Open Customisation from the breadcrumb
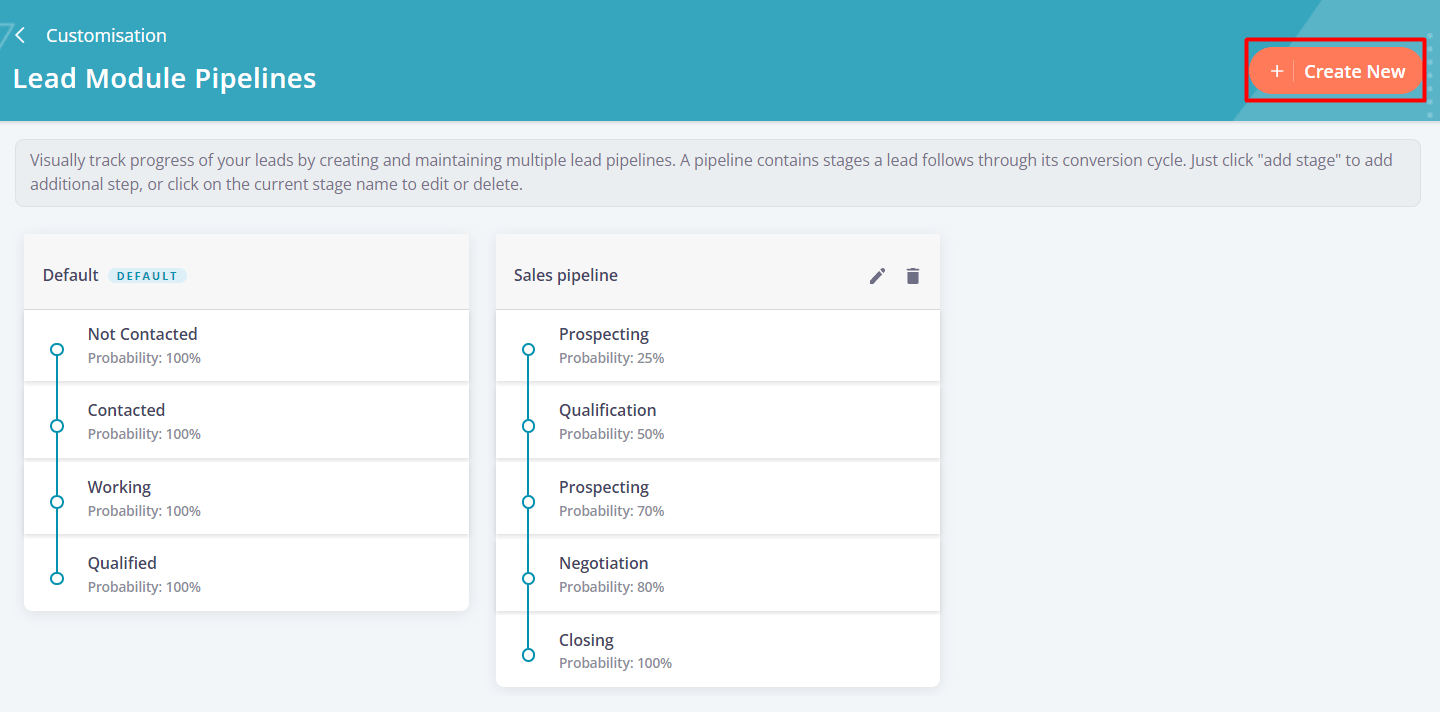 (106, 35)
